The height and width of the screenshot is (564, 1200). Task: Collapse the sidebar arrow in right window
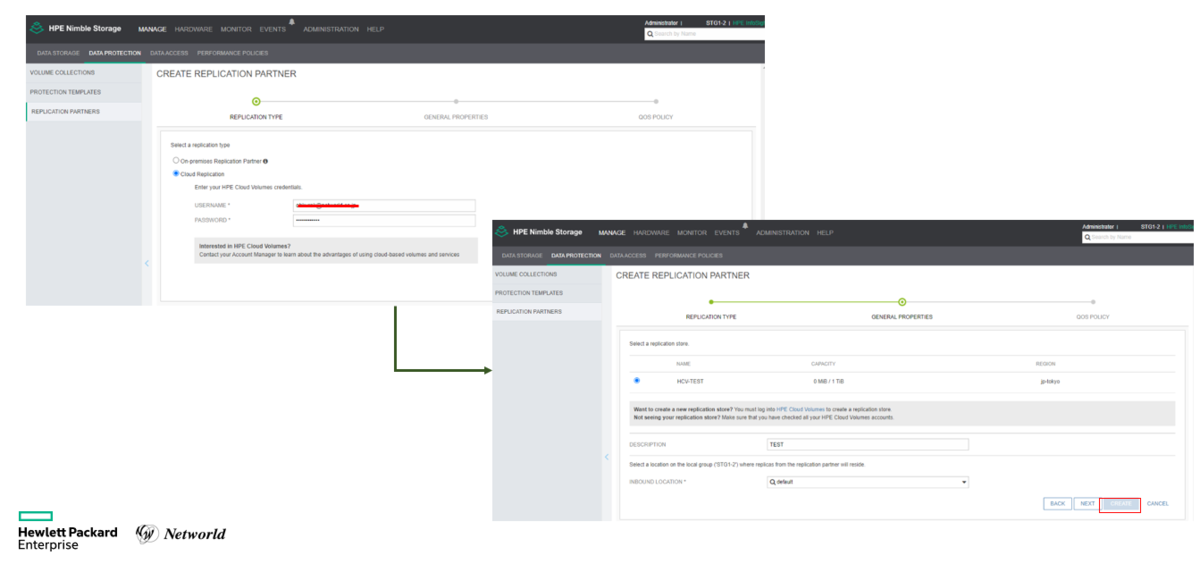[x=606, y=457]
